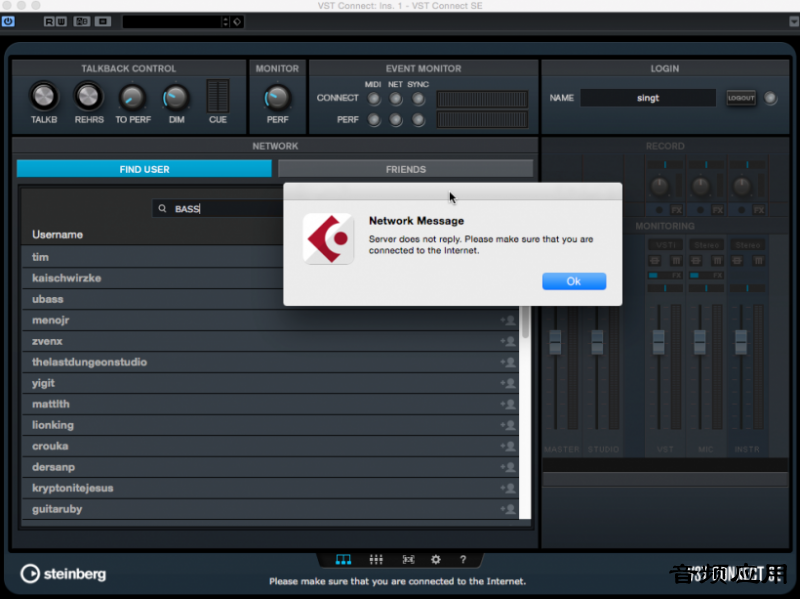Click the CONNECT MIDI indicator LED

(374, 98)
